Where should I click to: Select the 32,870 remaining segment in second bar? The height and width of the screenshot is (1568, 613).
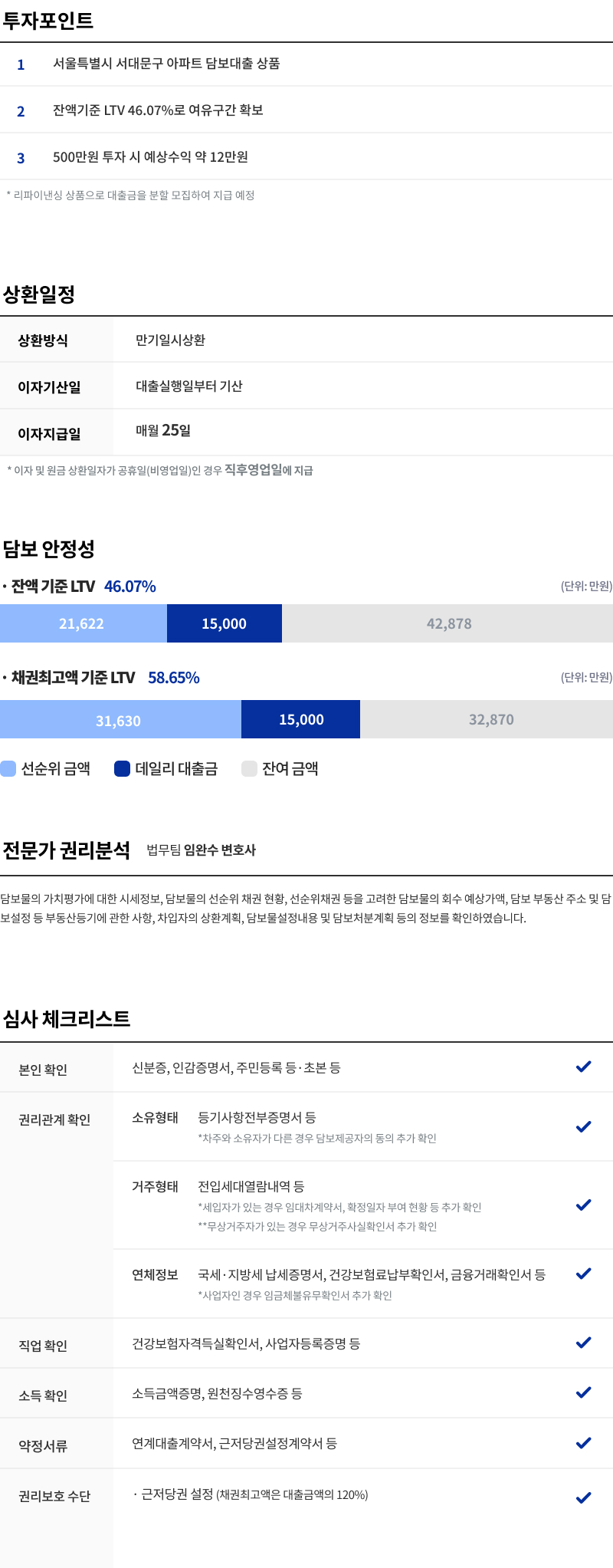pyautogui.click(x=487, y=719)
